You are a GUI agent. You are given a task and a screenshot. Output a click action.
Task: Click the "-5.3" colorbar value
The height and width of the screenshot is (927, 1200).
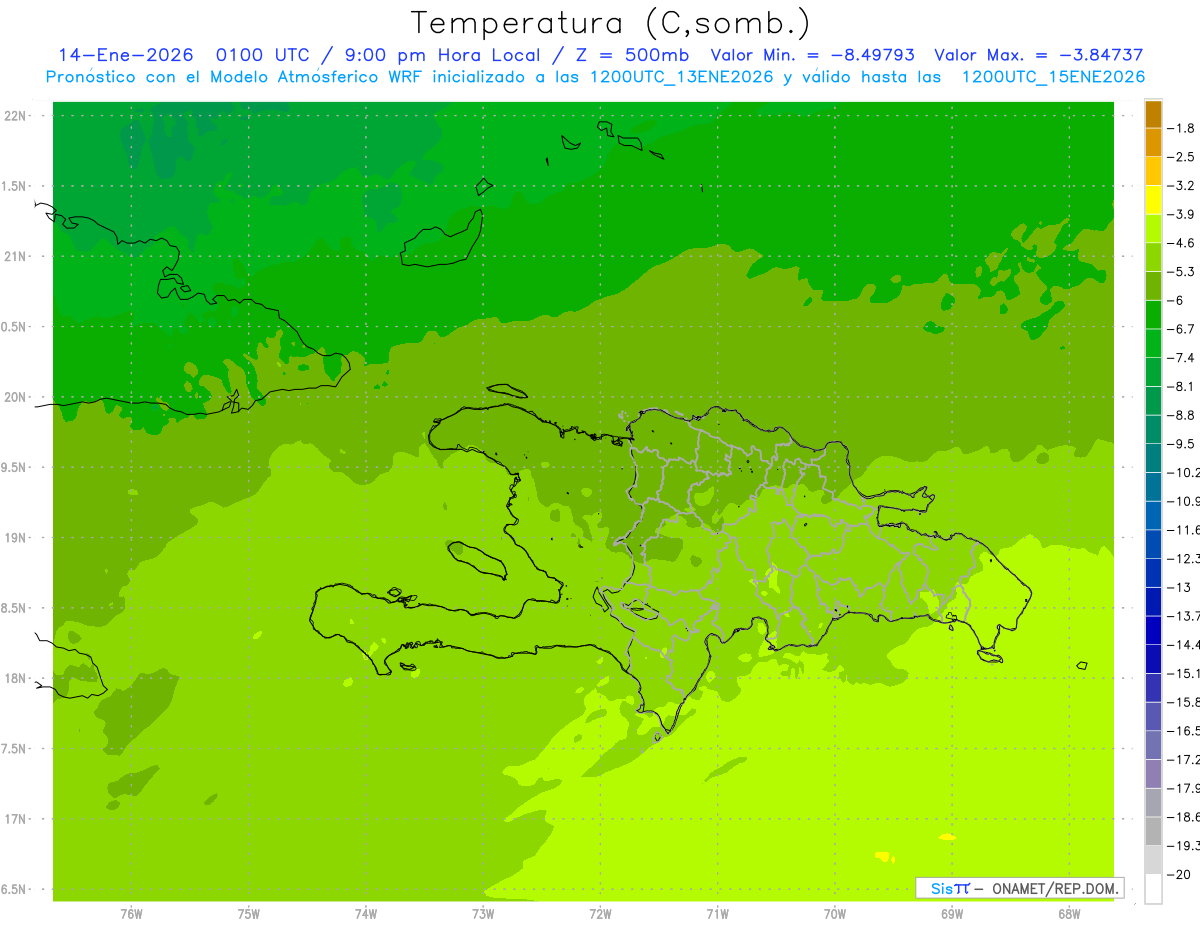coord(1182,271)
